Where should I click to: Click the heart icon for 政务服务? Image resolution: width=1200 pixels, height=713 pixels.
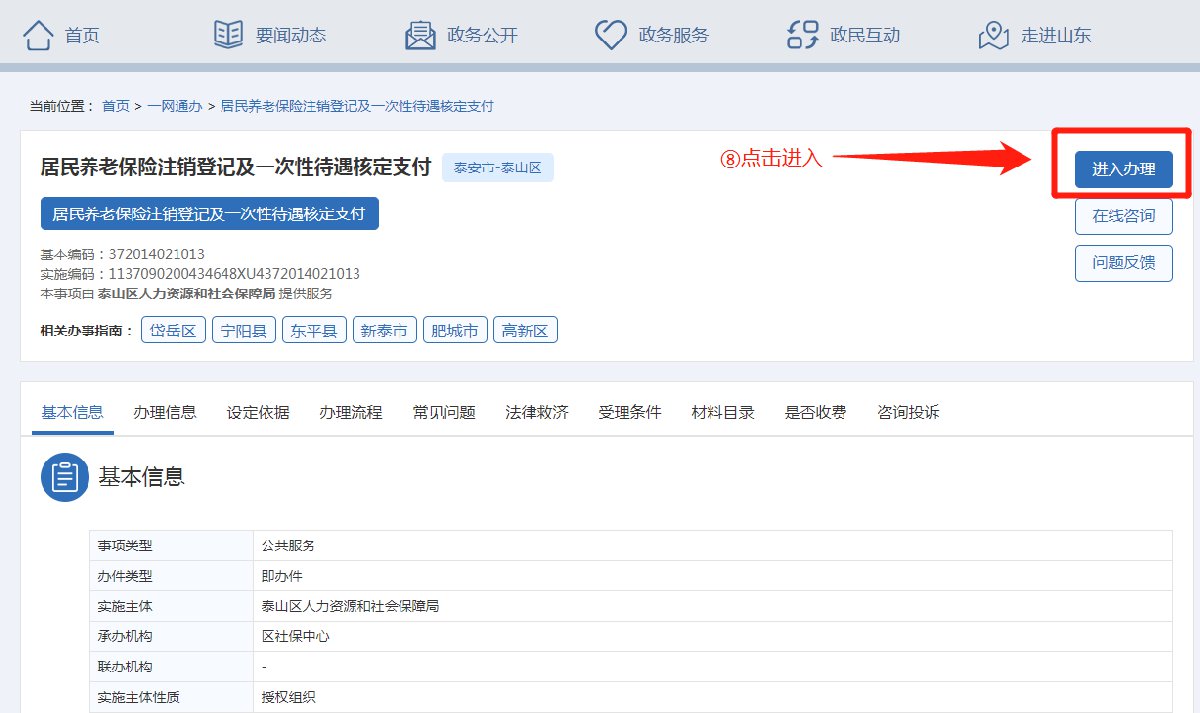click(x=610, y=35)
